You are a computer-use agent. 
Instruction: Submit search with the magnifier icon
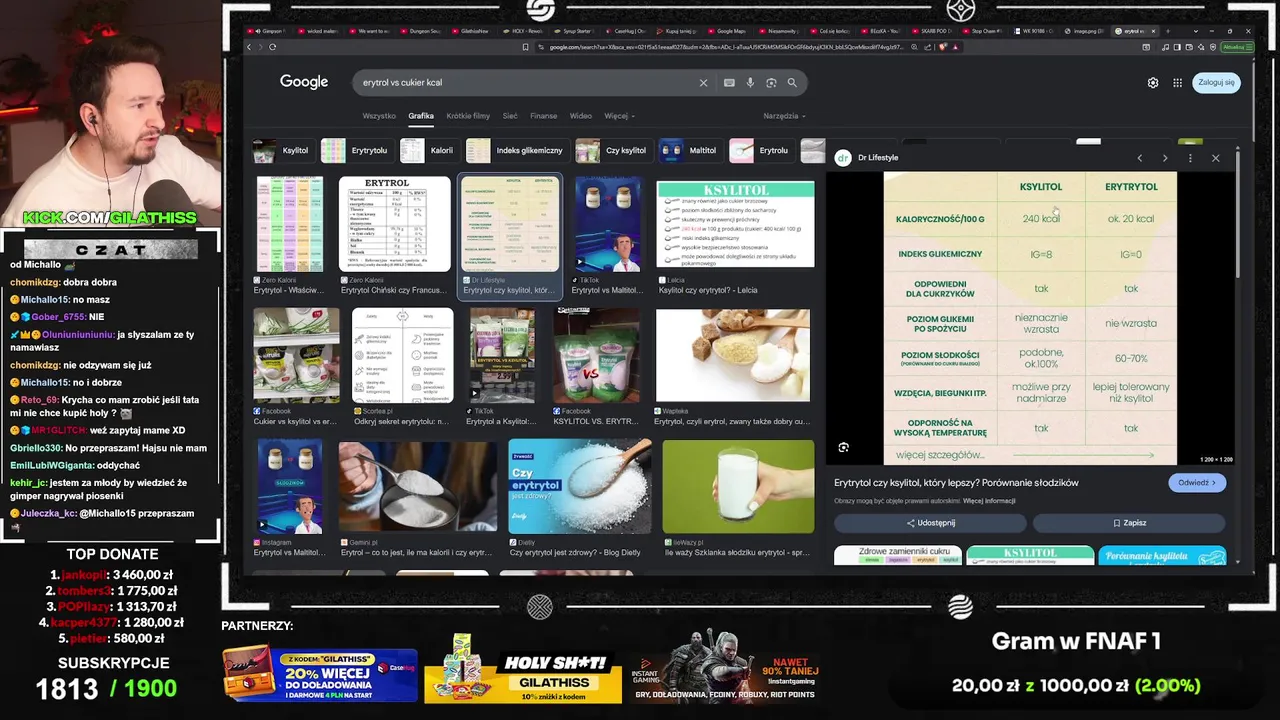[792, 83]
